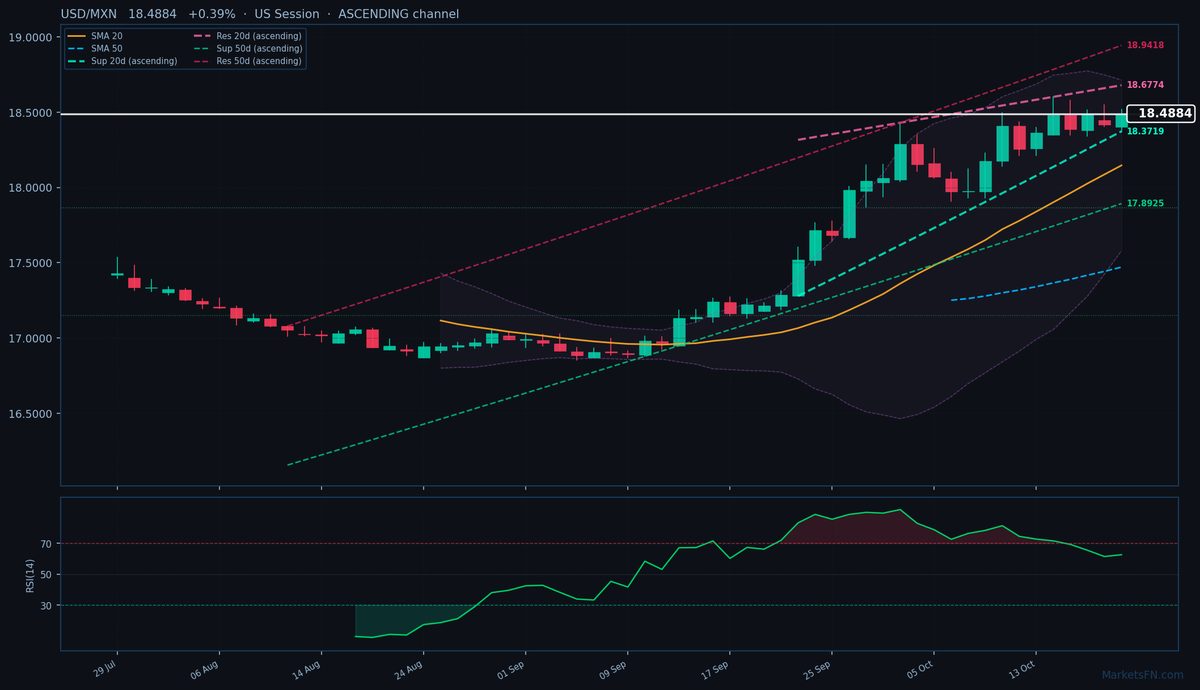Click the 13 Oct date label
Screen dimensions: 1200x690
[1022, 668]
